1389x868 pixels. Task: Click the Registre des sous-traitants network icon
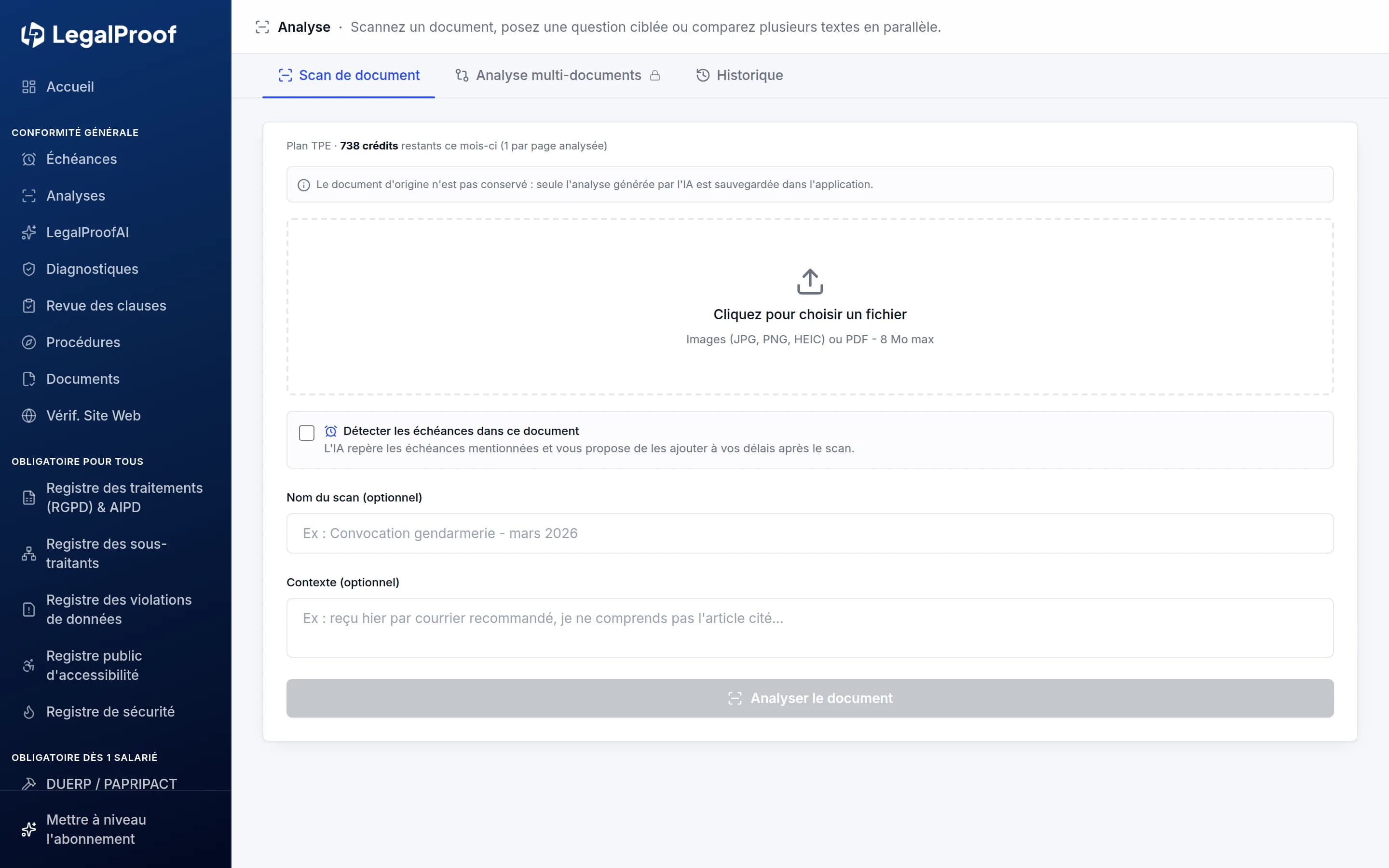tap(29, 554)
